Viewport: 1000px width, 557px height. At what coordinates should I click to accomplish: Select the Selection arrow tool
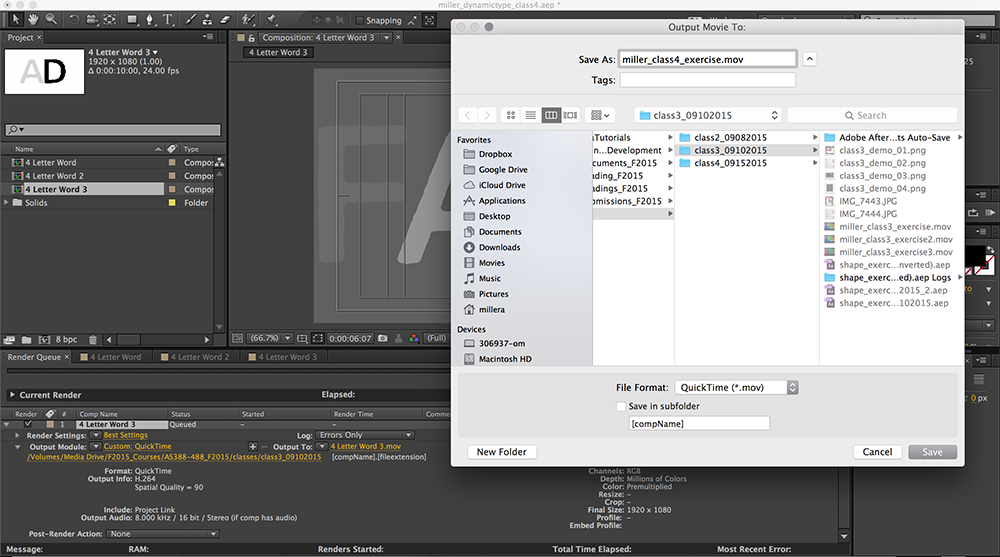[16, 19]
